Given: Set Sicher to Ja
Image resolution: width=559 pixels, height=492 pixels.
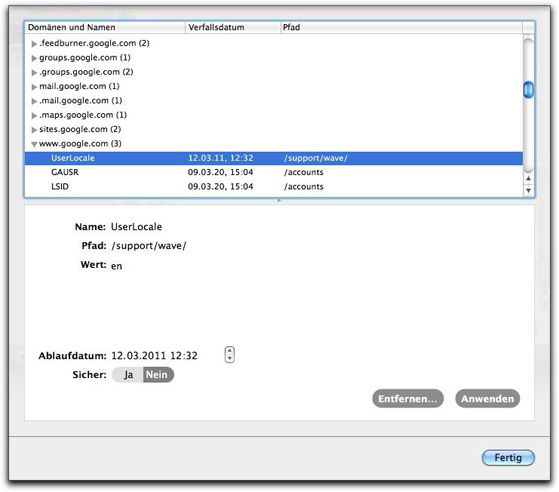Looking at the screenshot, I should (x=128, y=375).
